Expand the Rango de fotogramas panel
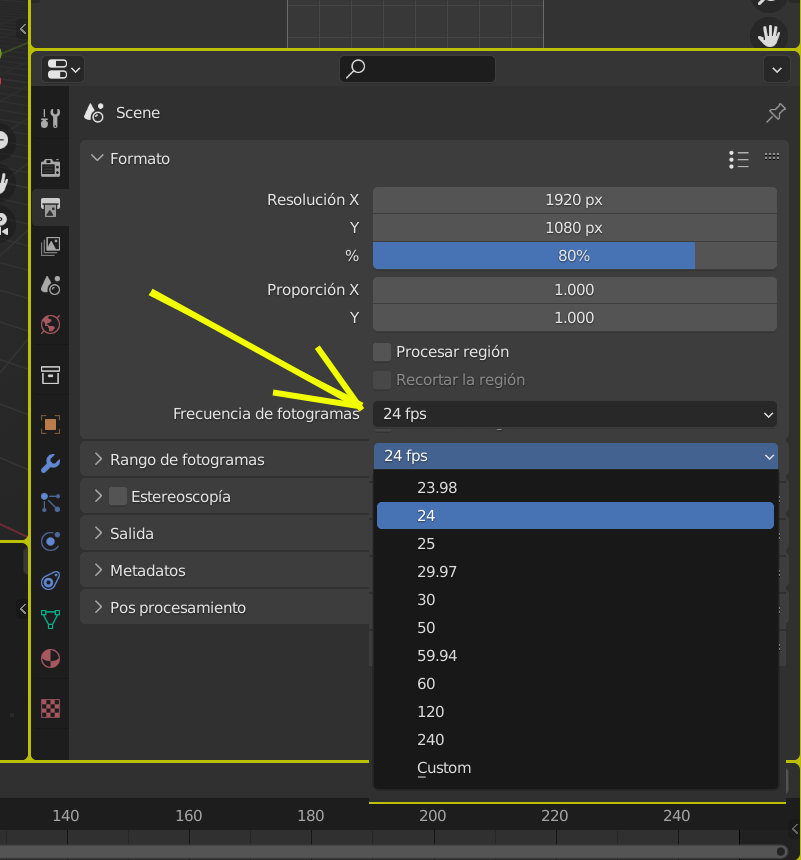The height and width of the screenshot is (860, 801). point(98,459)
